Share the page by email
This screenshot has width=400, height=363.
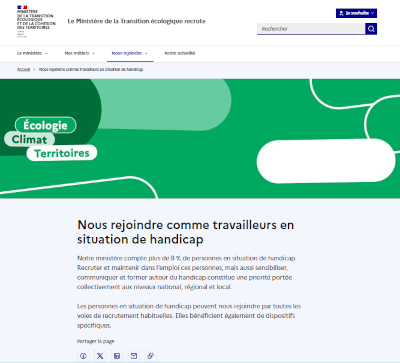click(x=134, y=356)
